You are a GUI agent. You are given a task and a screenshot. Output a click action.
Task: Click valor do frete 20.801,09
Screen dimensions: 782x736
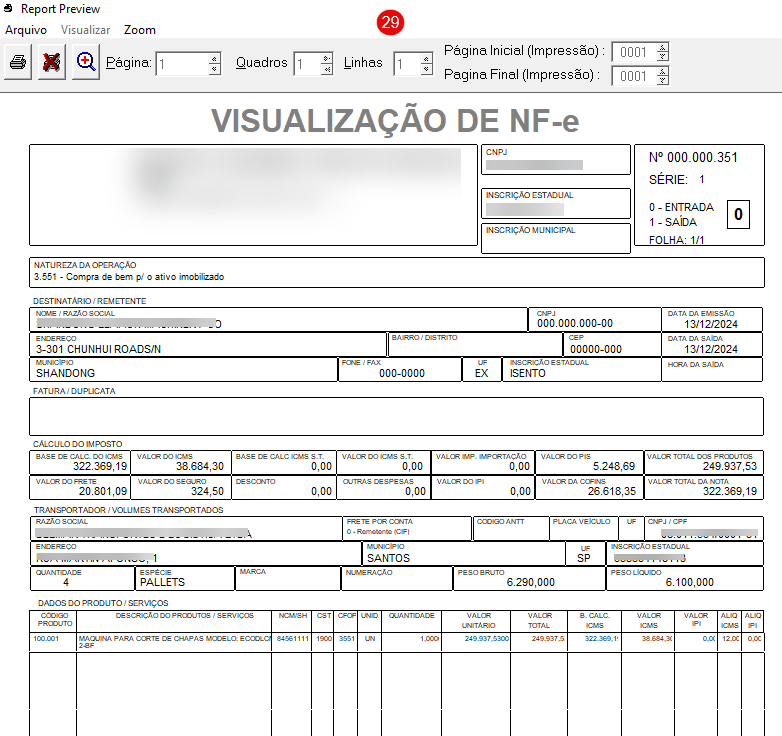pos(103,491)
